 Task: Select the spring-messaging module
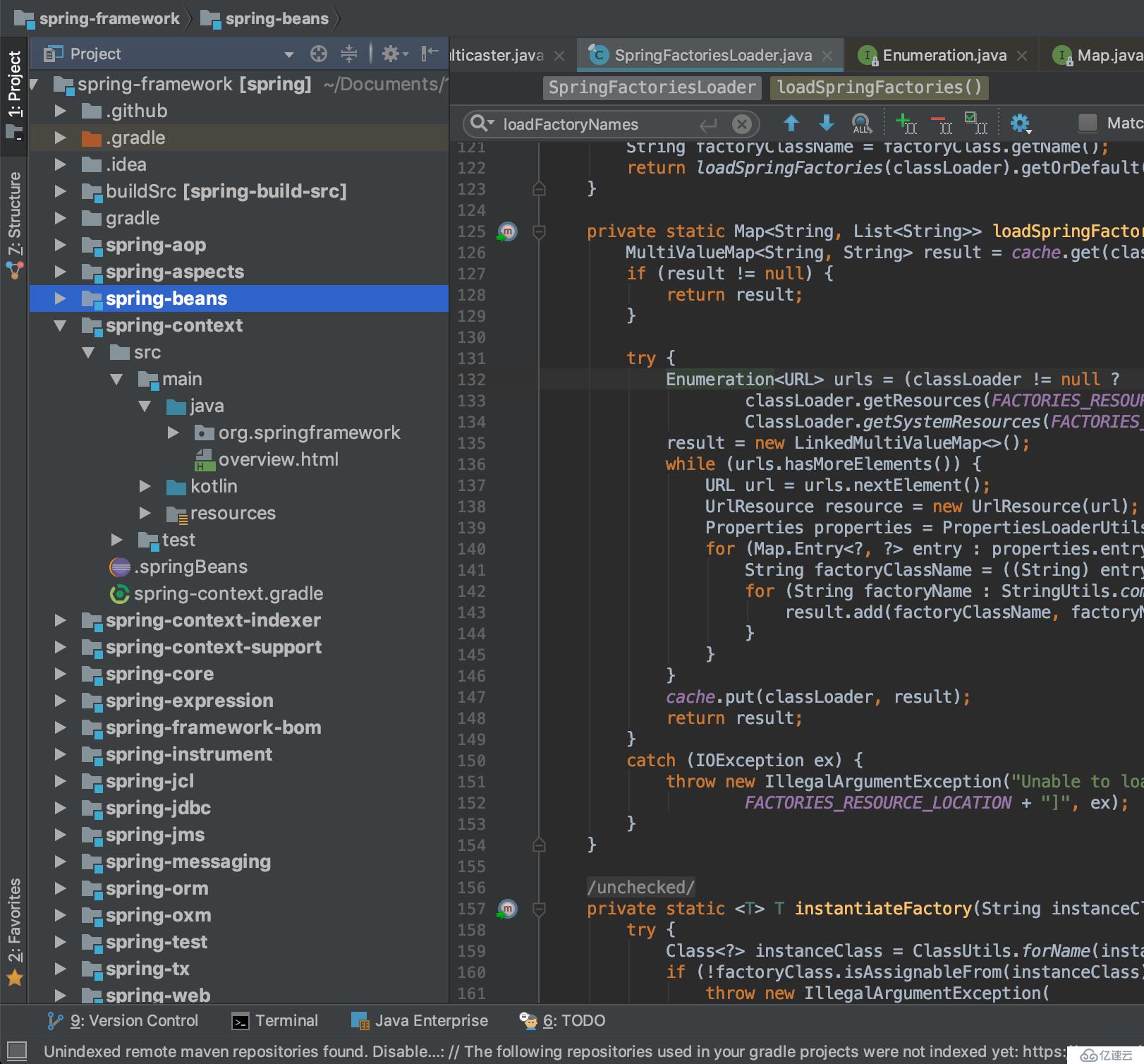(176, 862)
